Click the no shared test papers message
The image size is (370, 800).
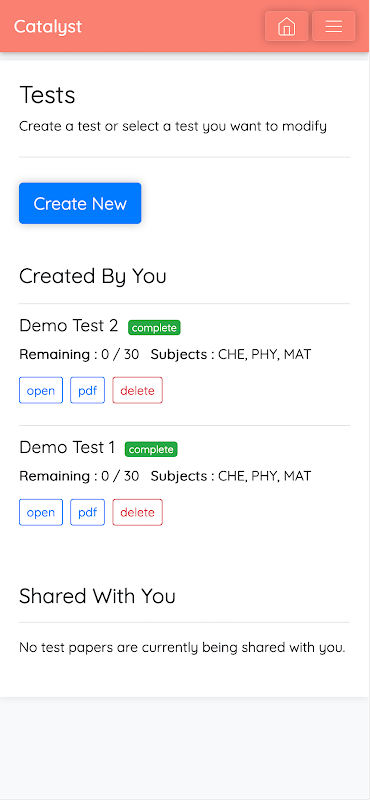pos(182,647)
